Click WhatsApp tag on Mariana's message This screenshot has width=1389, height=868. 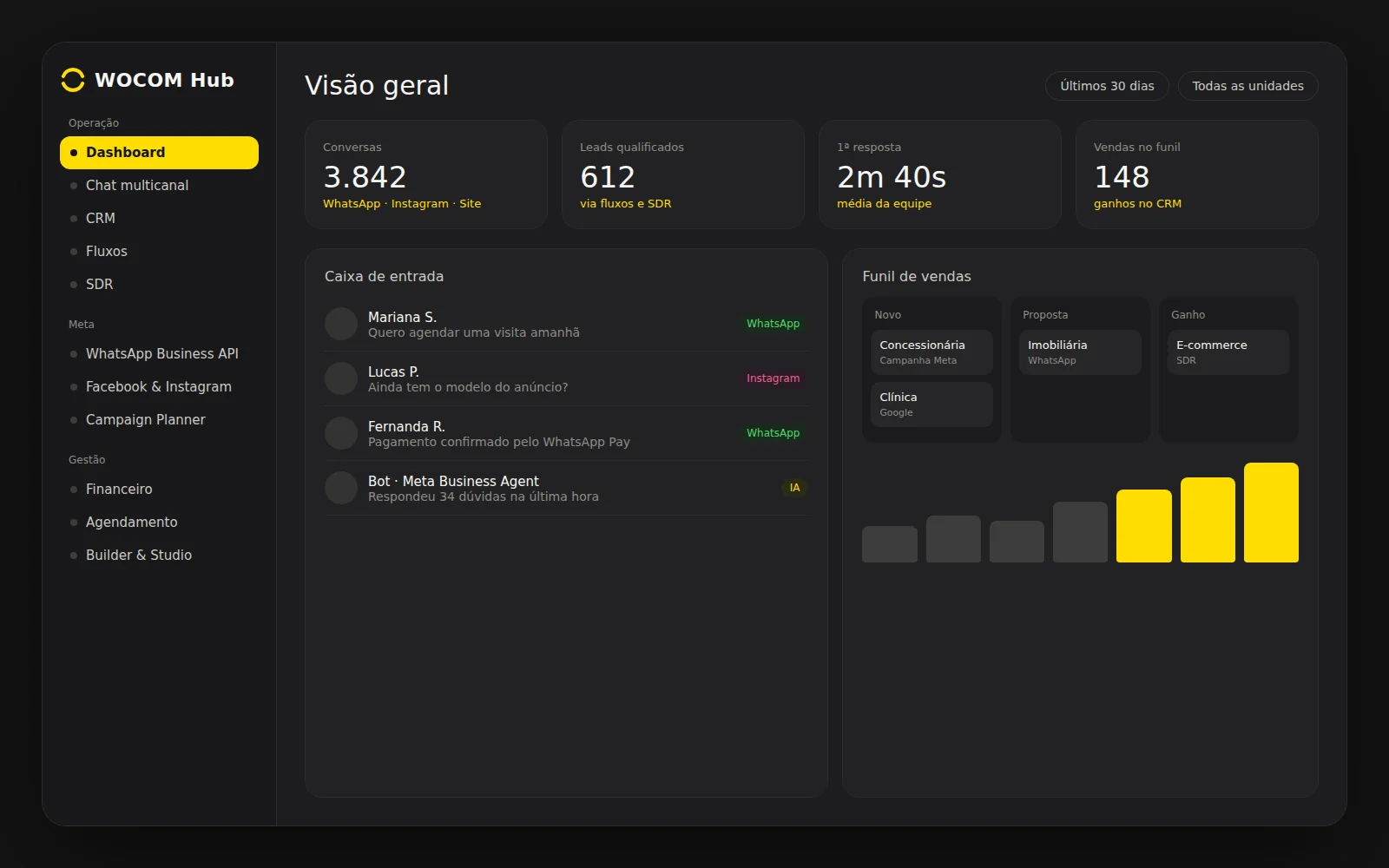(x=773, y=324)
